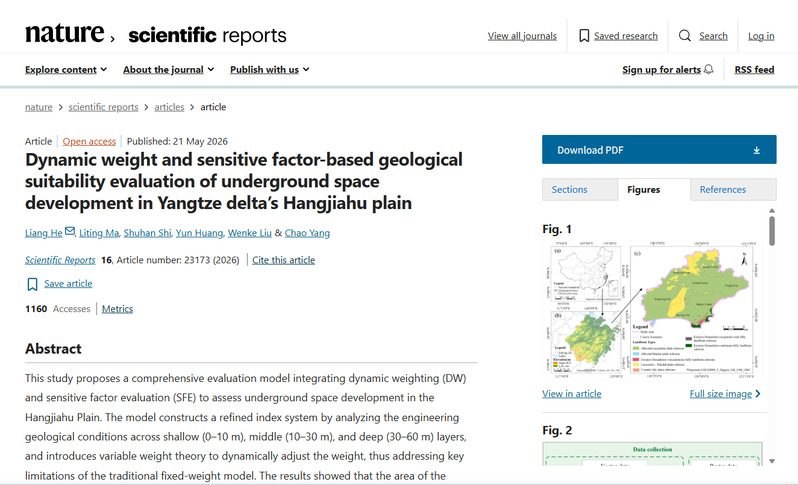Click Cite this article
798x485 pixels.
pyautogui.click(x=283, y=260)
